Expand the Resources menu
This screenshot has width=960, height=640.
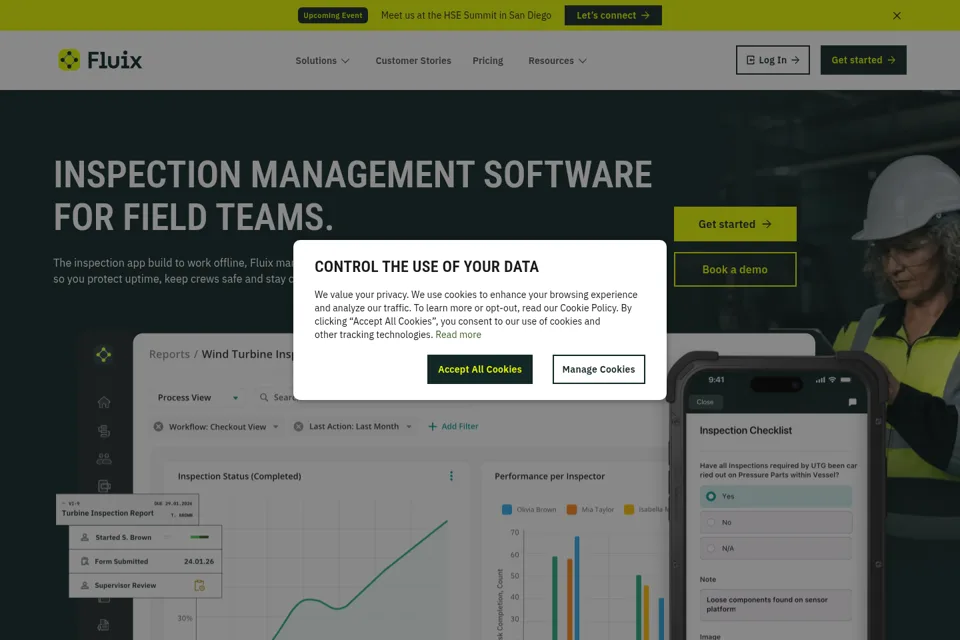pos(557,61)
